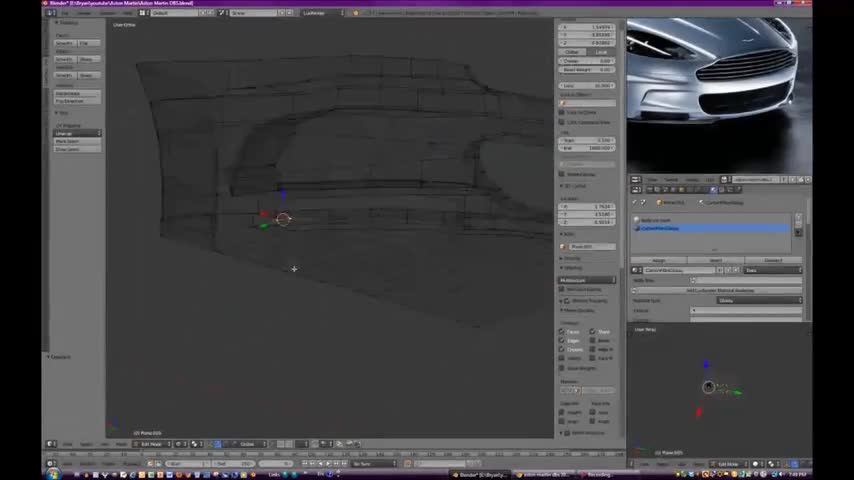This screenshot has width=854, height=480.
Task: Click the material Deselect button
Action: pos(773,260)
